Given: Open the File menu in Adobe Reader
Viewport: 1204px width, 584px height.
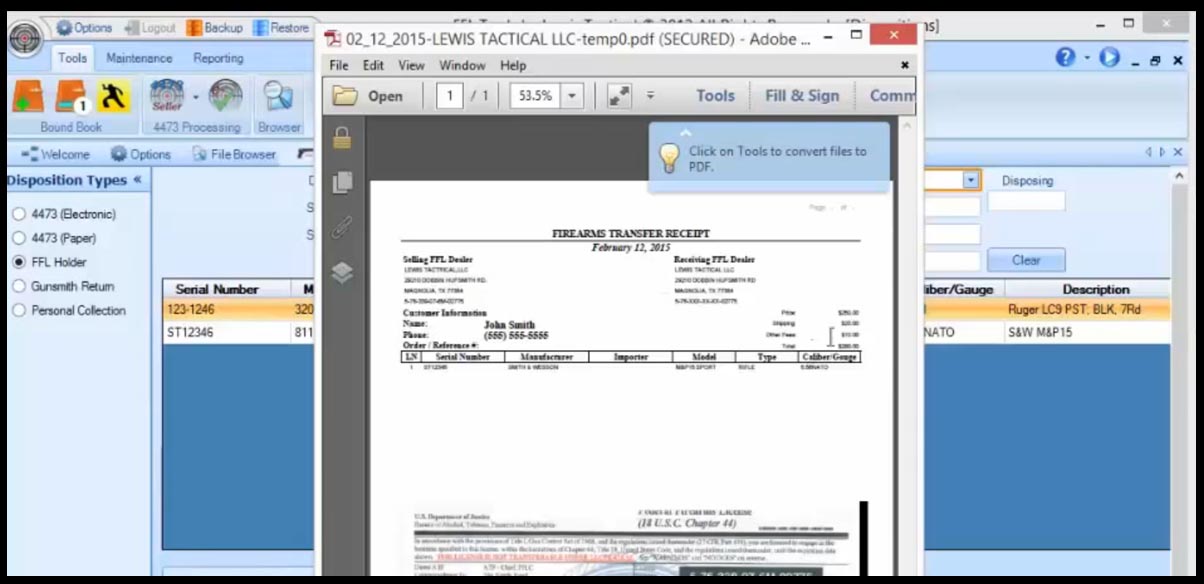Looking at the screenshot, I should pyautogui.click(x=339, y=65).
